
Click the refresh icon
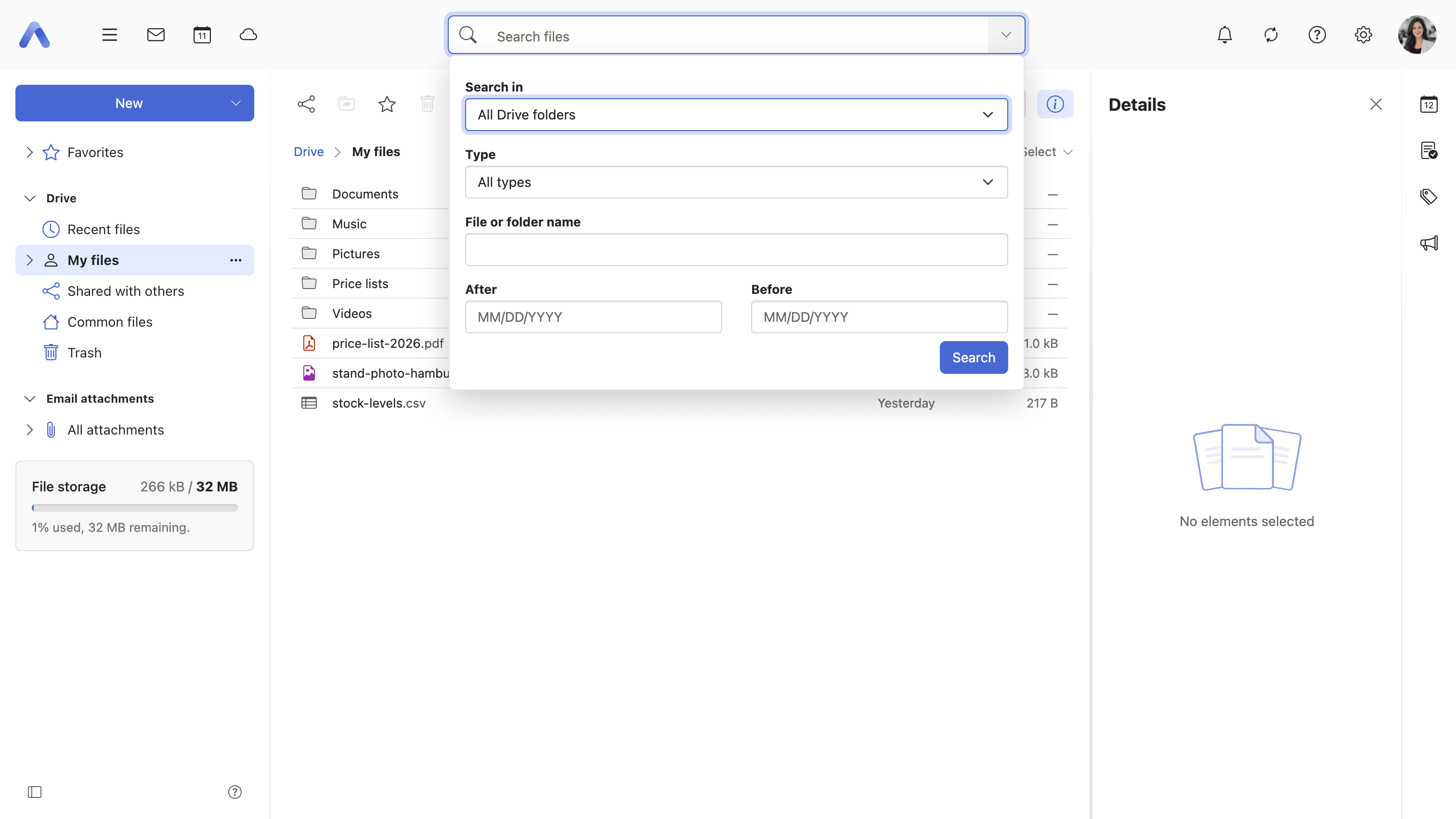point(1271,35)
